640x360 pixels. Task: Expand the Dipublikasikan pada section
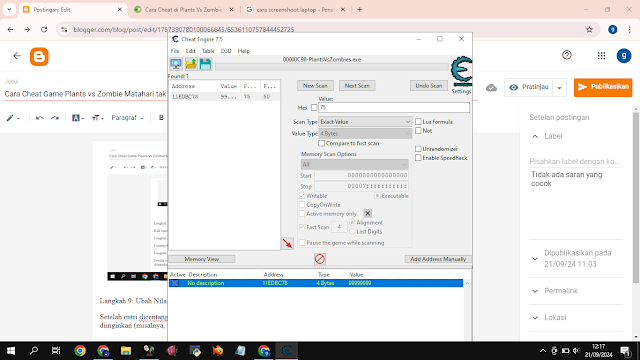click(x=535, y=258)
